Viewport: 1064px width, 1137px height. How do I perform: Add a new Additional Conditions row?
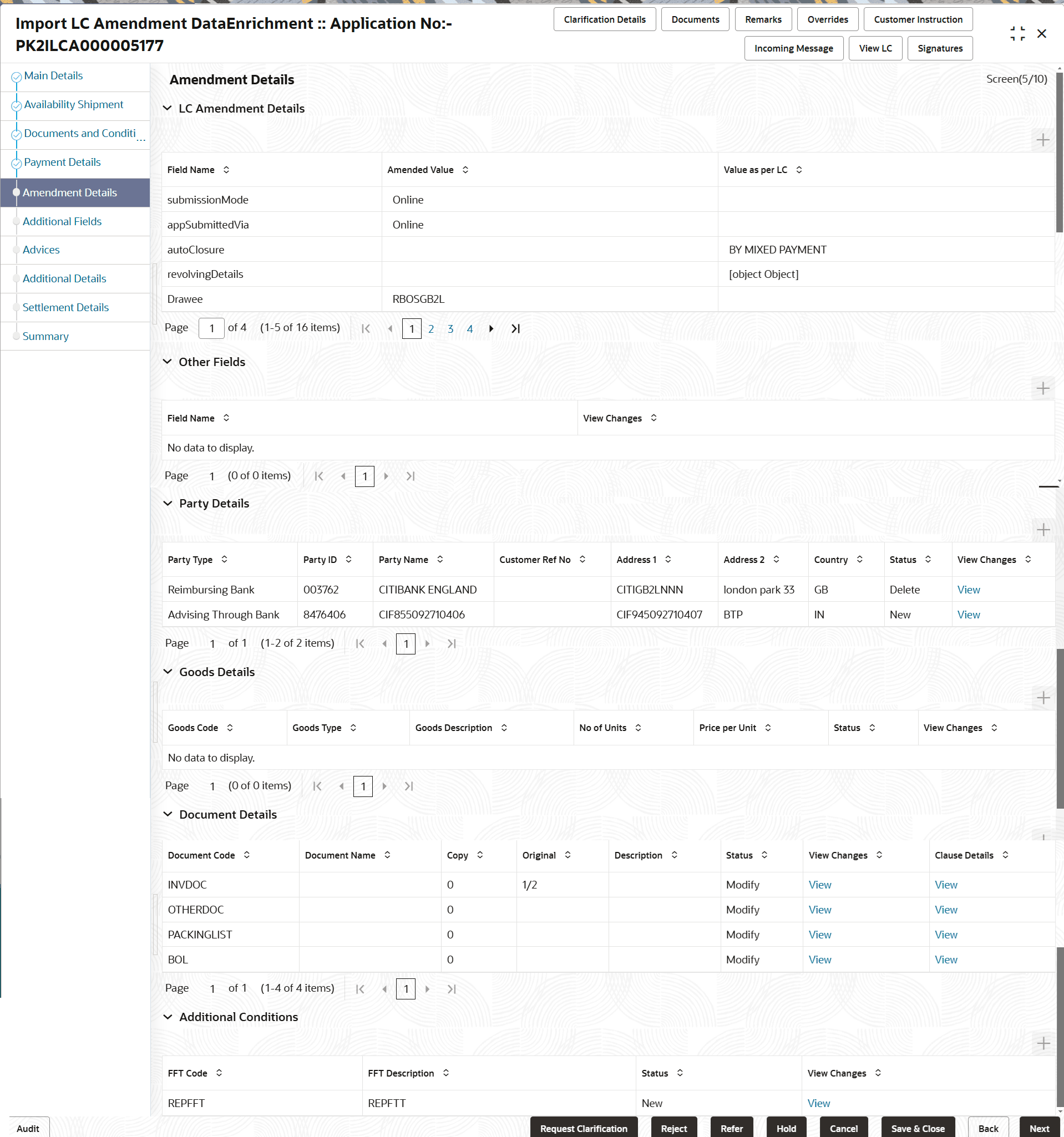tap(1043, 1043)
